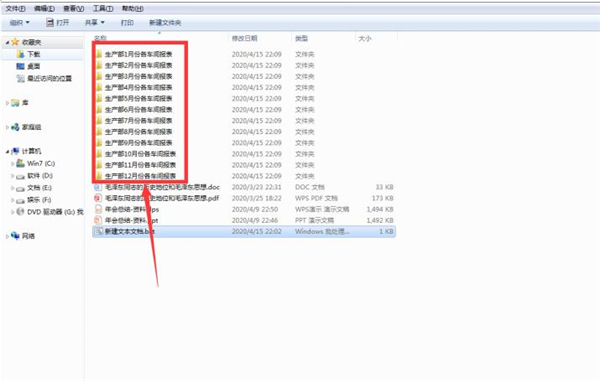Select folder icon of 生产部1月份各车间报表

[x=99, y=54]
